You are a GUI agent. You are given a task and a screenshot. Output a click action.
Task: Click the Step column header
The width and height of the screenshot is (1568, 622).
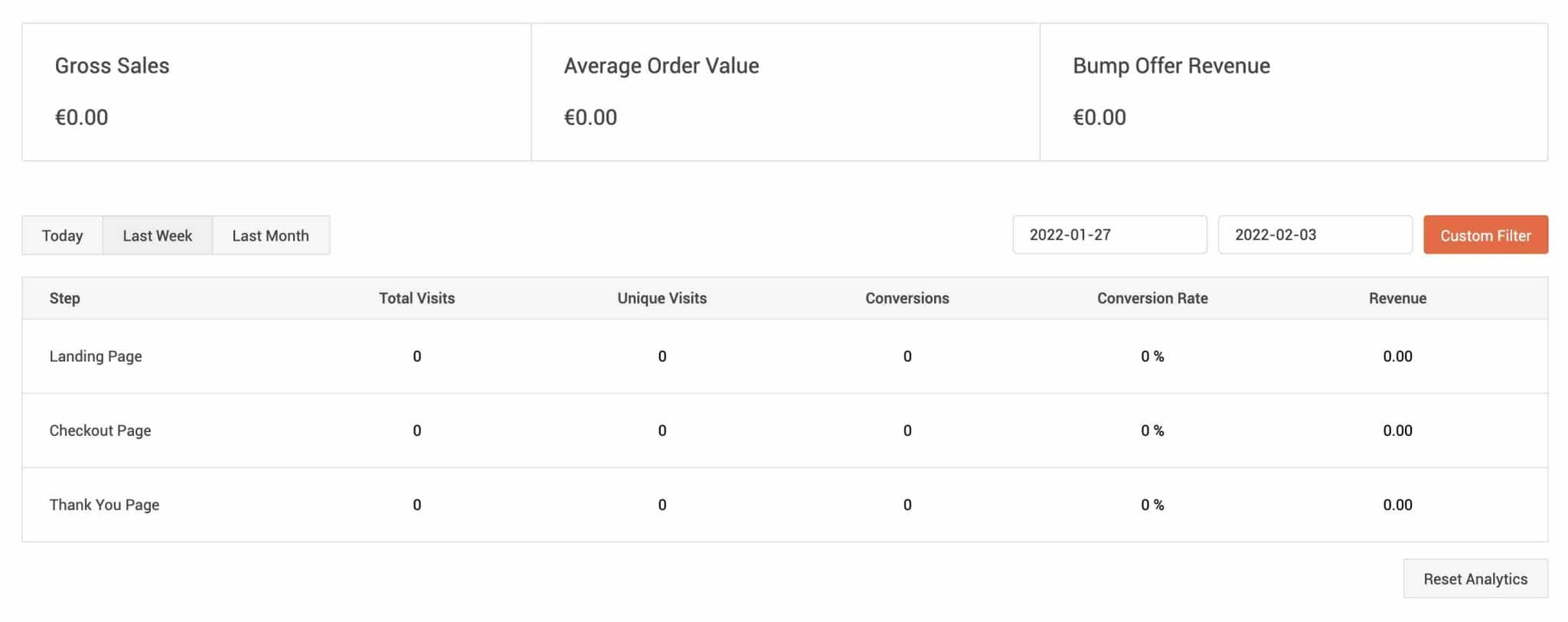[64, 298]
